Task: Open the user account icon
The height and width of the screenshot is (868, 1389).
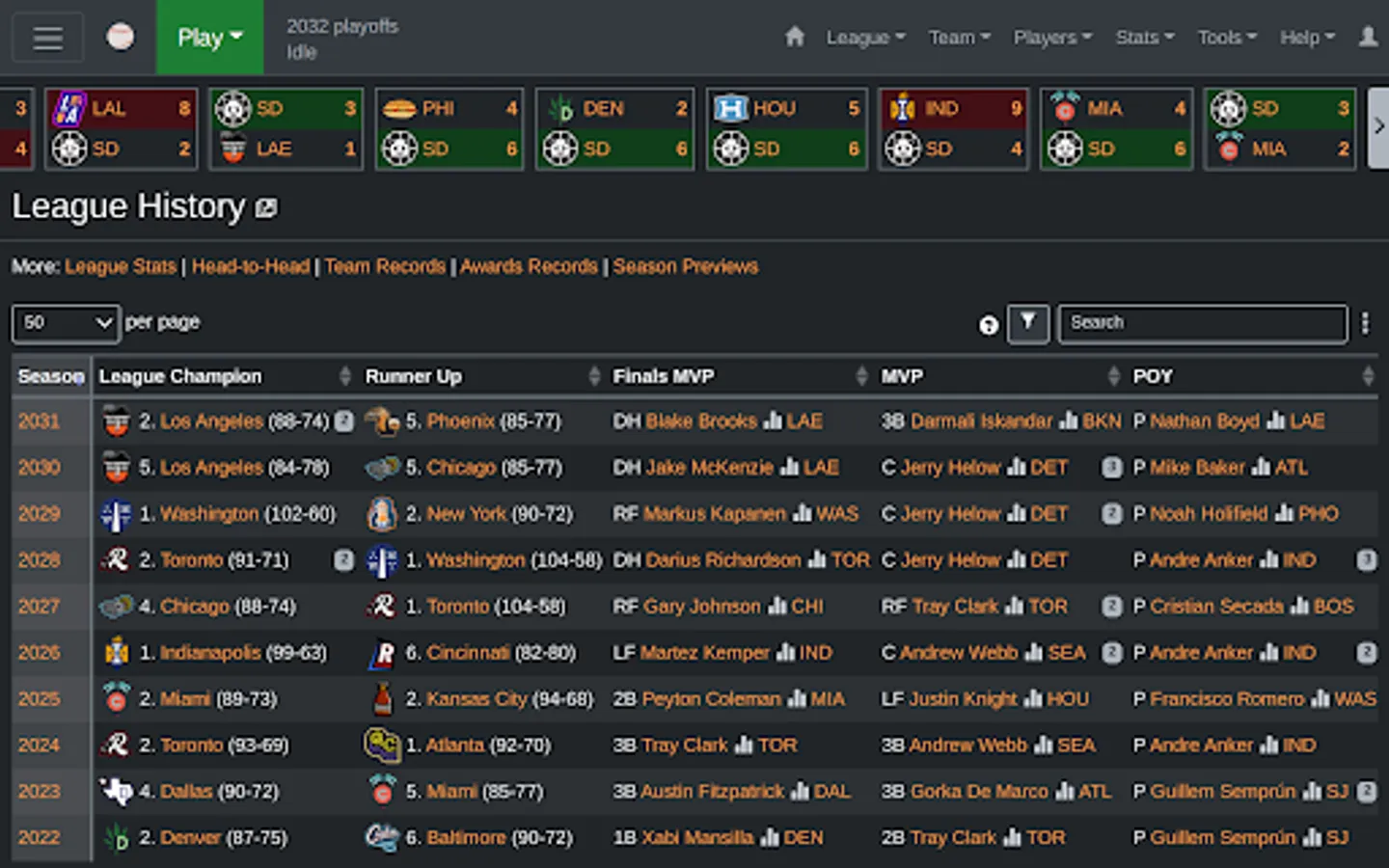Action: coord(1368,37)
